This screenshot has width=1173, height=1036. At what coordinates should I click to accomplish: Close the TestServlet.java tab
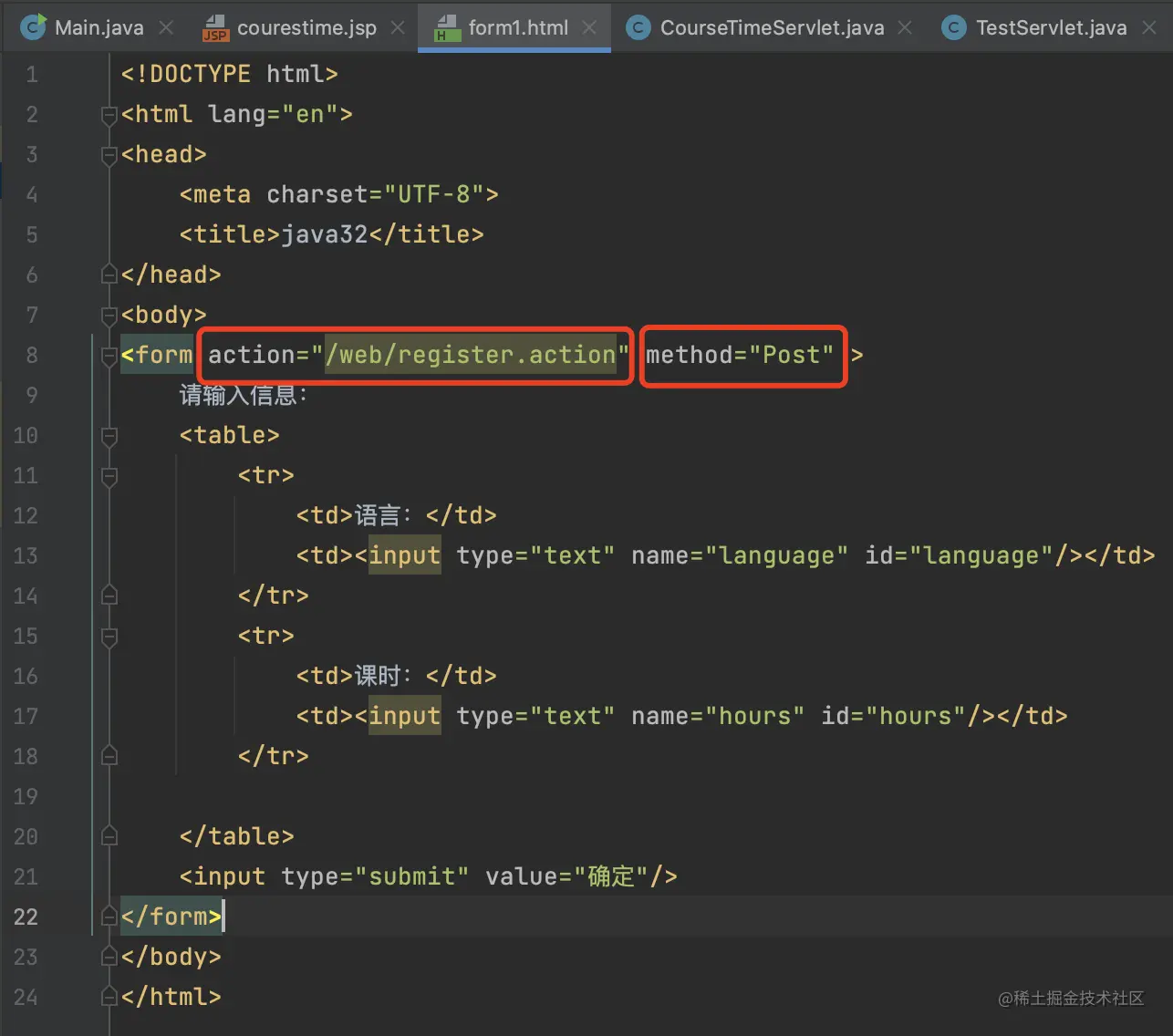pyautogui.click(x=1149, y=27)
